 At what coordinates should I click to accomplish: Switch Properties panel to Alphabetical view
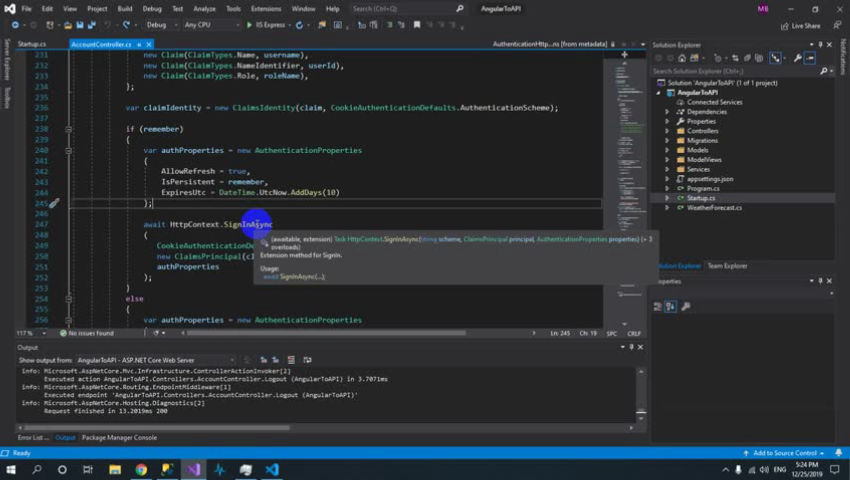point(671,307)
